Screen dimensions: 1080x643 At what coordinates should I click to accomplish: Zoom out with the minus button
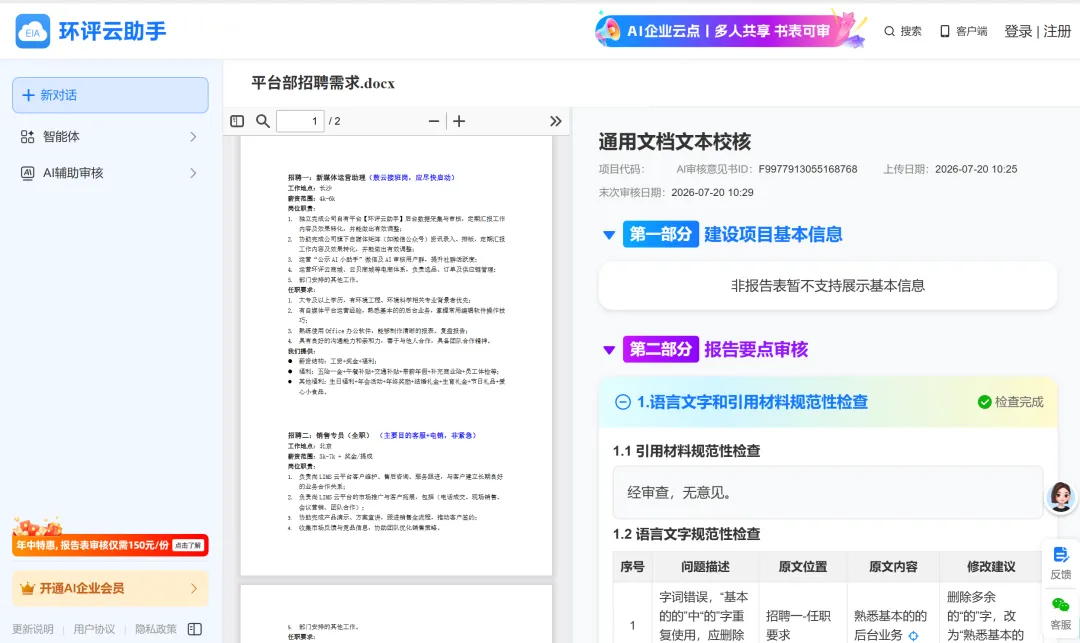[x=433, y=121]
